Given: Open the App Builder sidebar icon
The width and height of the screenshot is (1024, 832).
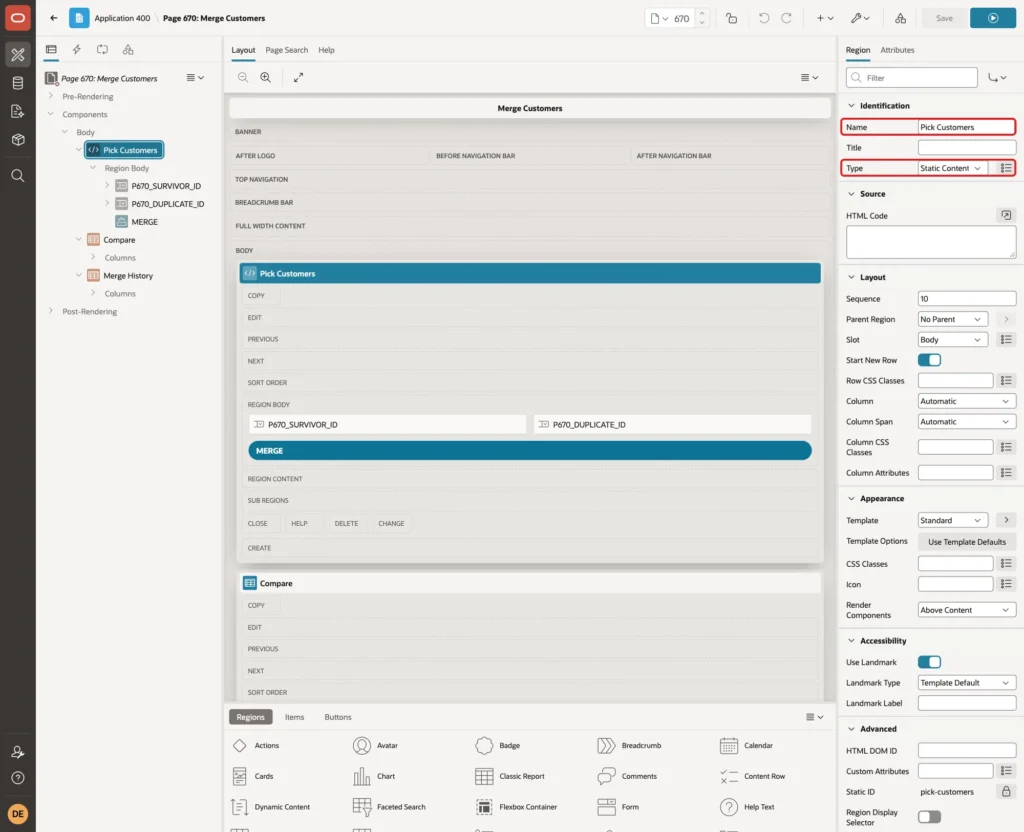Looking at the screenshot, I should click(18, 55).
